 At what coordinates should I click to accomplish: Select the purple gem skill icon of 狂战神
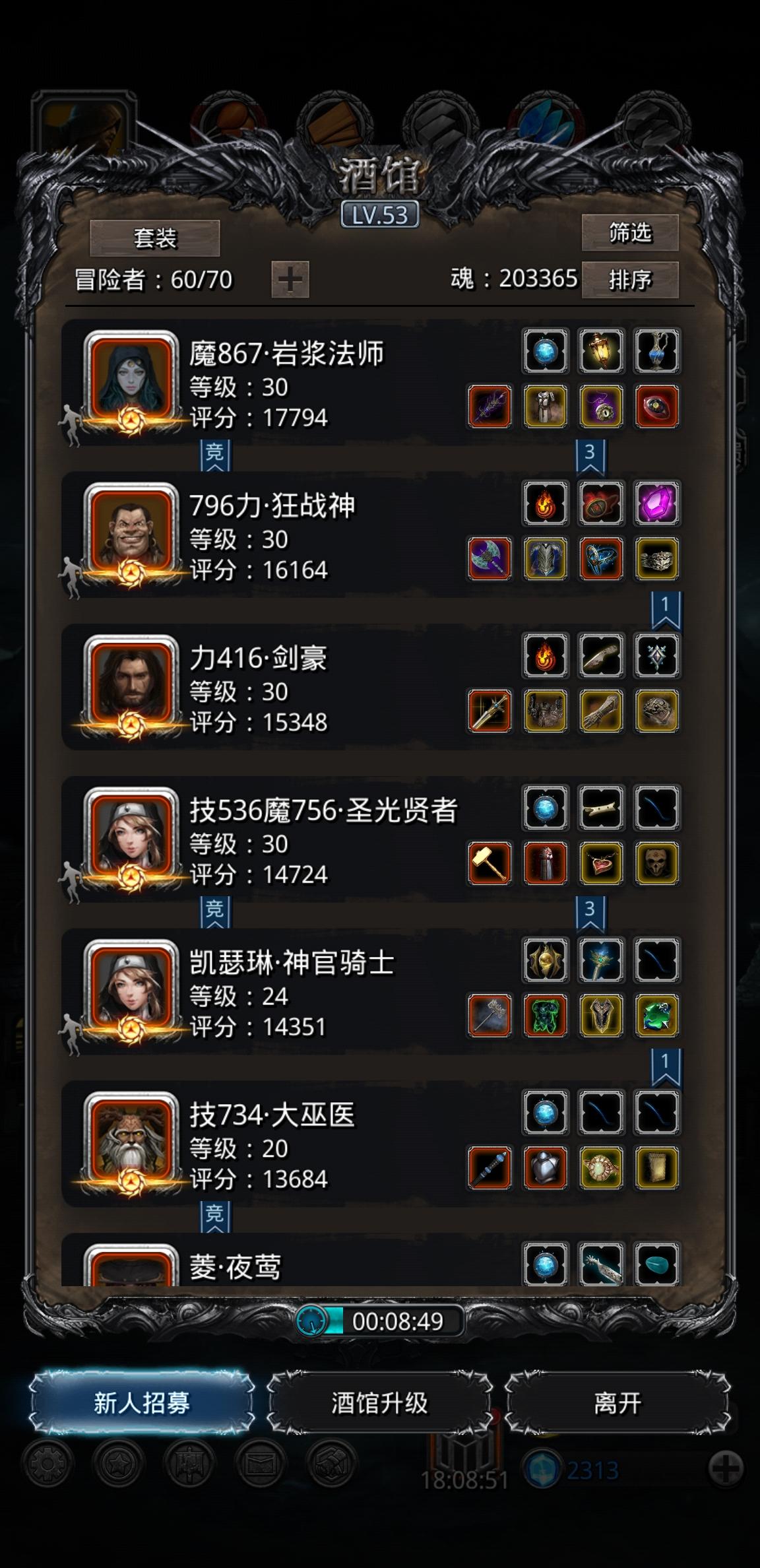657,504
